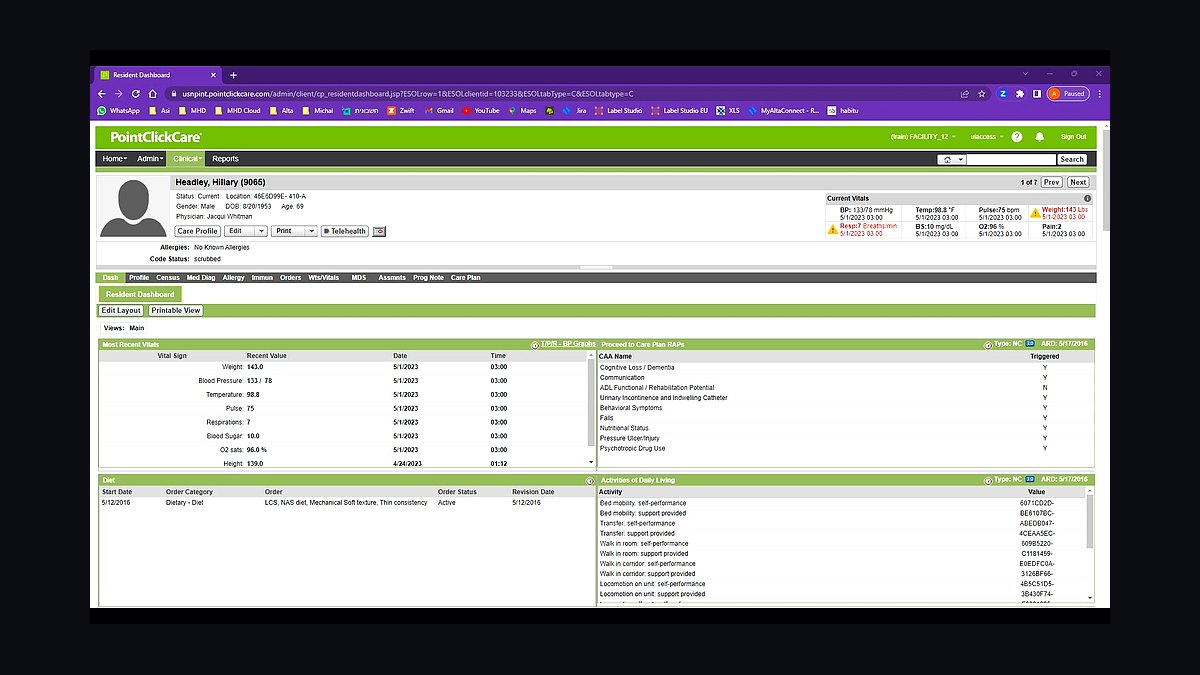This screenshot has height=675, width=1200.
Task: Open the YouTube bookmark
Action: click(481, 111)
